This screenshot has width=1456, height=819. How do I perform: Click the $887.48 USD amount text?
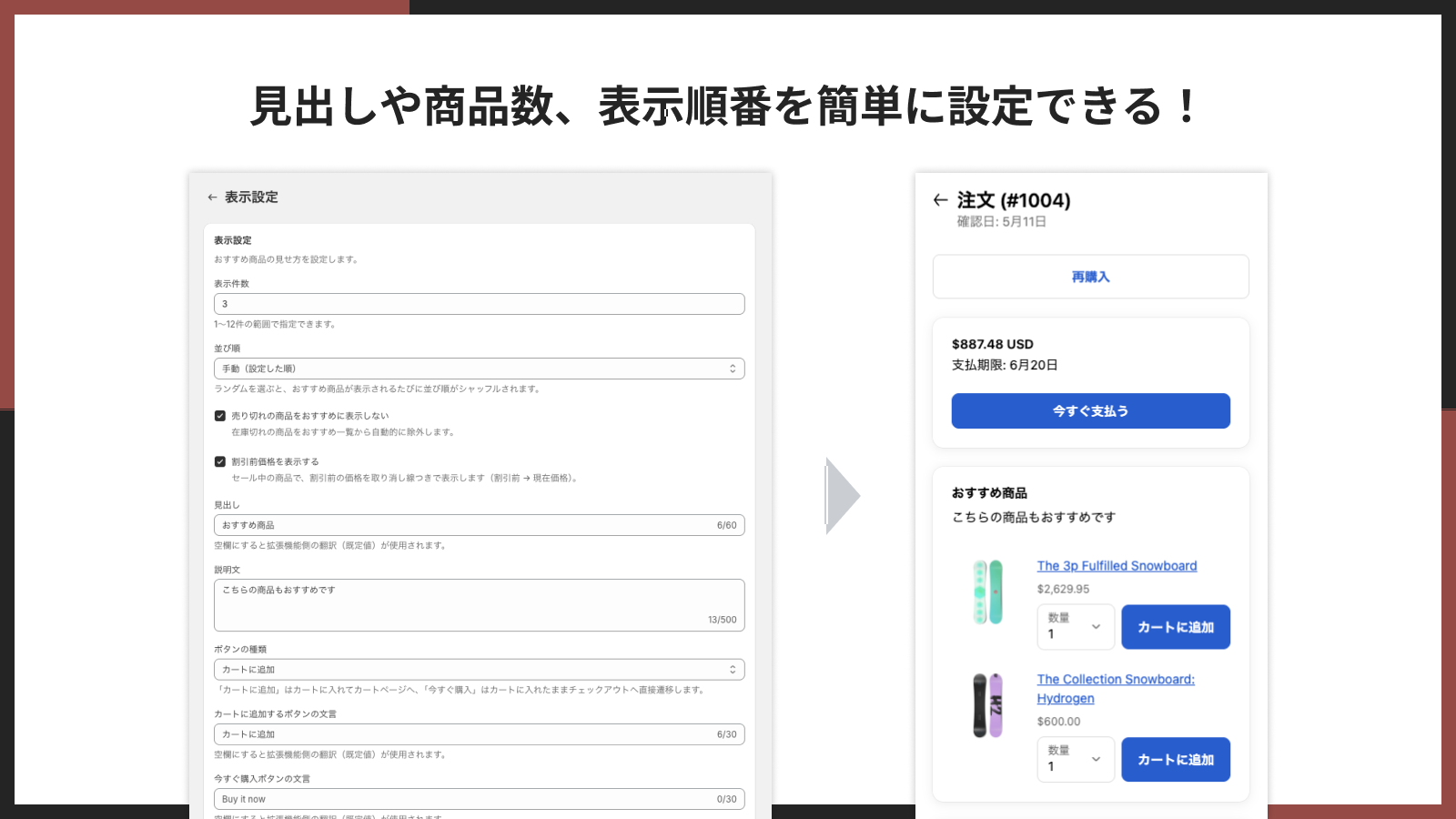pos(993,344)
